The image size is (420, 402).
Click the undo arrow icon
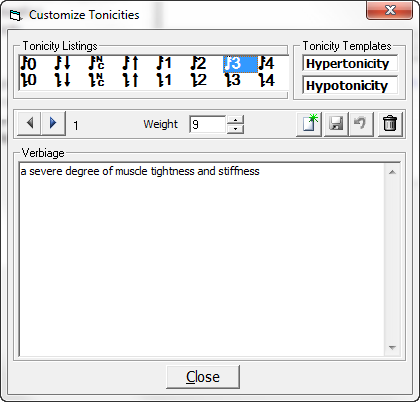tap(361, 124)
